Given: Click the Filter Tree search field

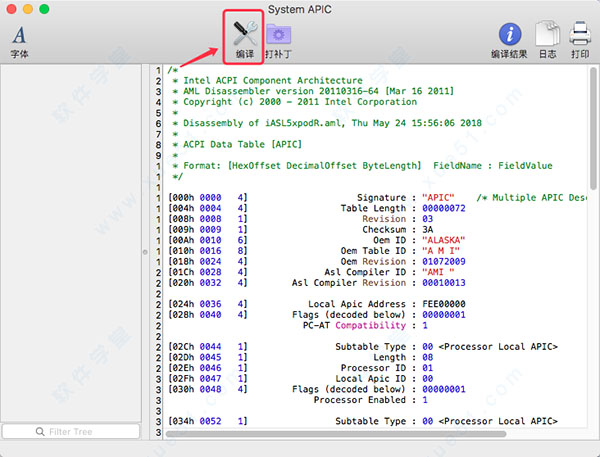Looking at the screenshot, I should click(71, 431).
